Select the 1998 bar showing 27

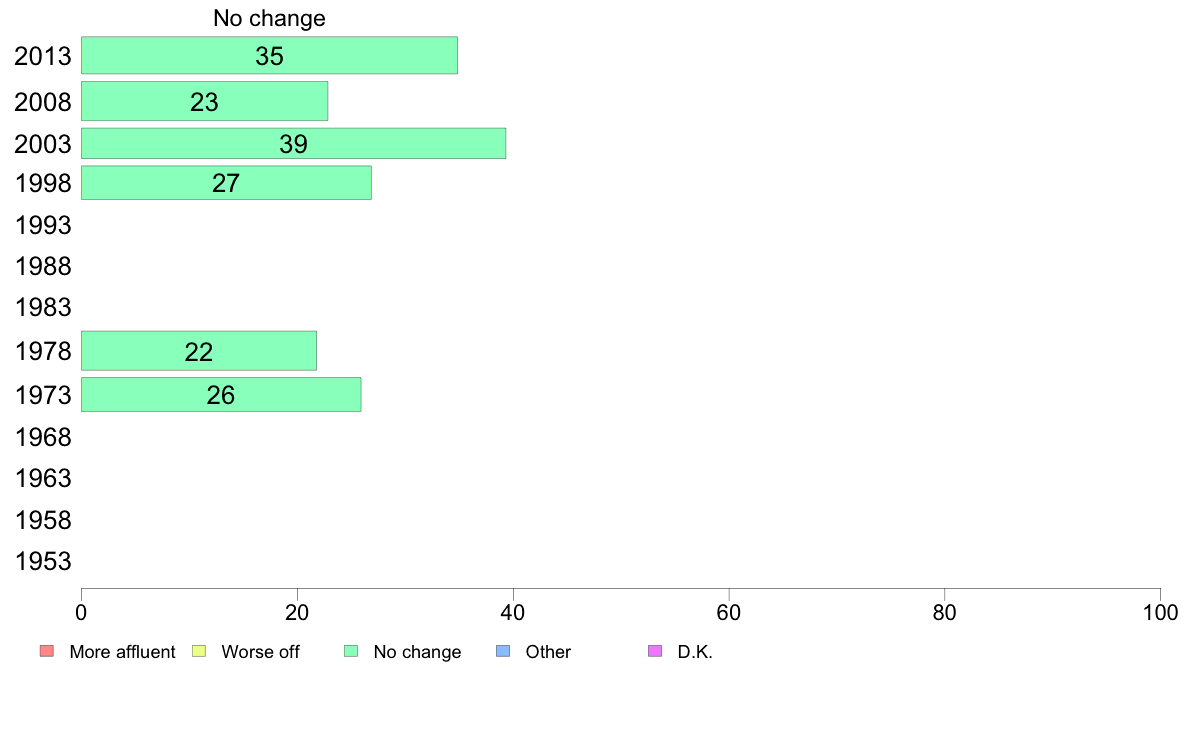226,183
